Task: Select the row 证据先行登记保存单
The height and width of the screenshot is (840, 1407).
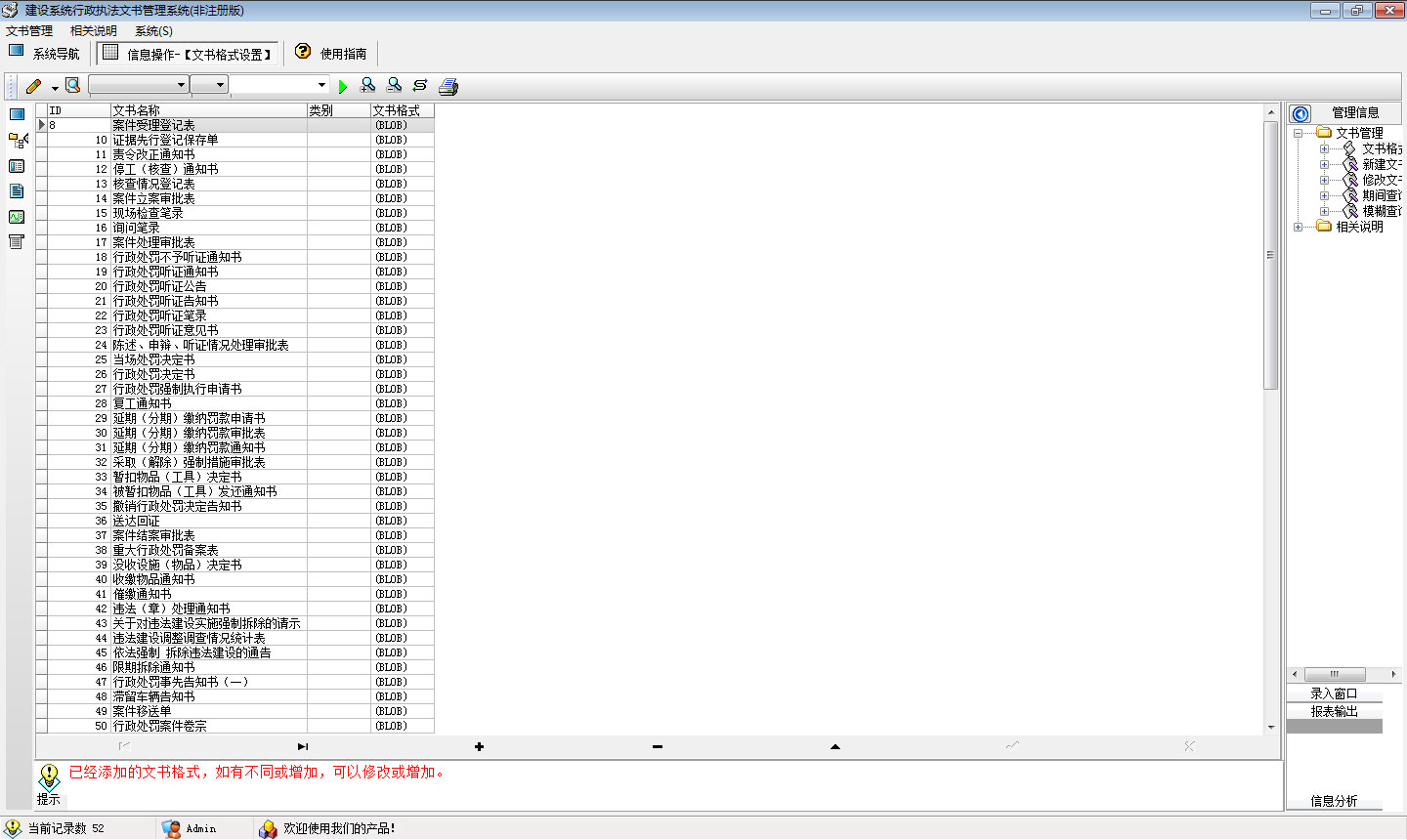Action: (x=235, y=140)
